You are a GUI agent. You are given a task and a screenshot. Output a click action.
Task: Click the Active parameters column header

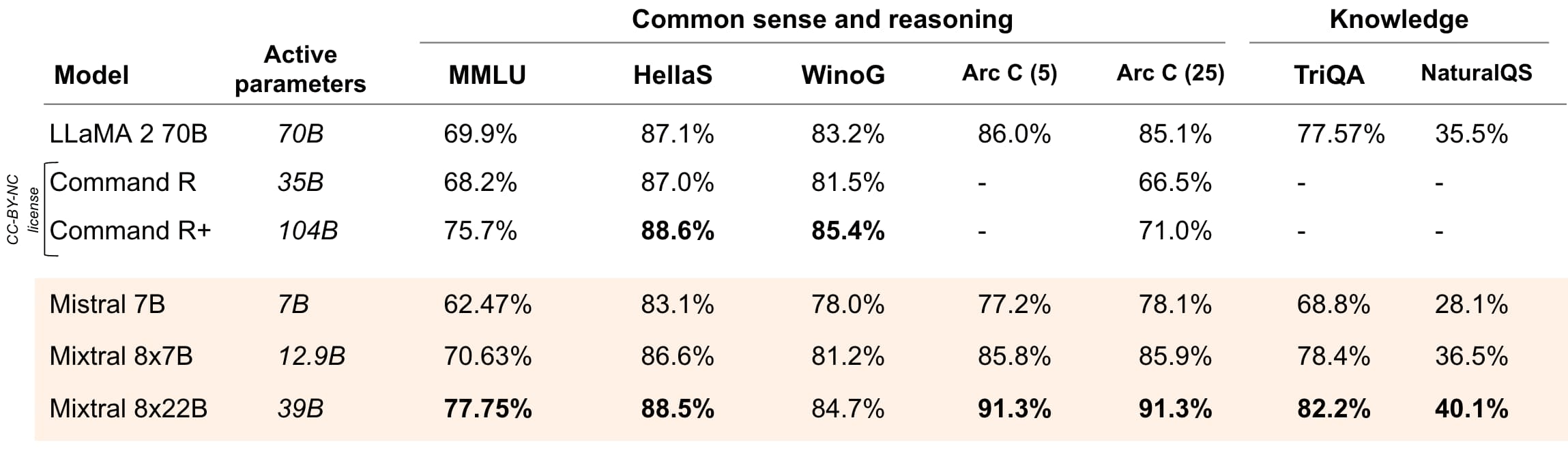[300, 69]
